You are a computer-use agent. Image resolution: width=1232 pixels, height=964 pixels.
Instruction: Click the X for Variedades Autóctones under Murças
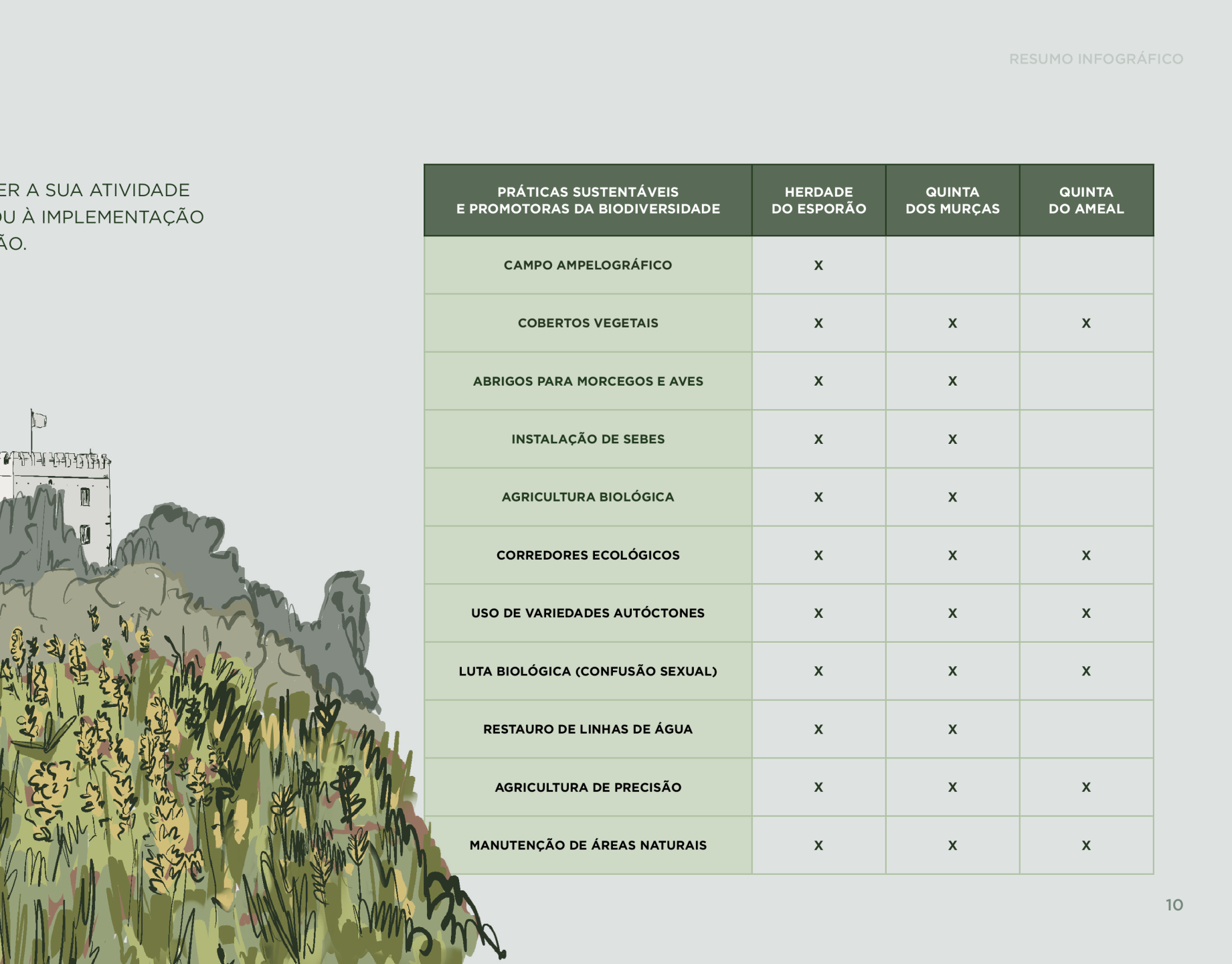(x=952, y=613)
